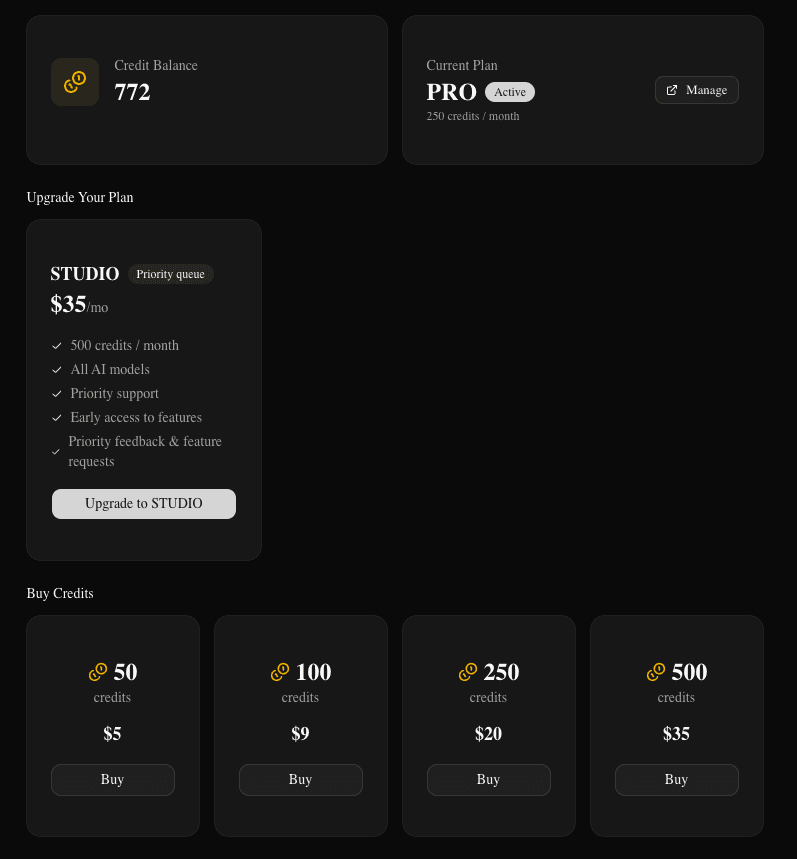Viewport: 797px width, 859px height.
Task: Click the coin icon on the 50 credits pack
Action: (x=97, y=672)
